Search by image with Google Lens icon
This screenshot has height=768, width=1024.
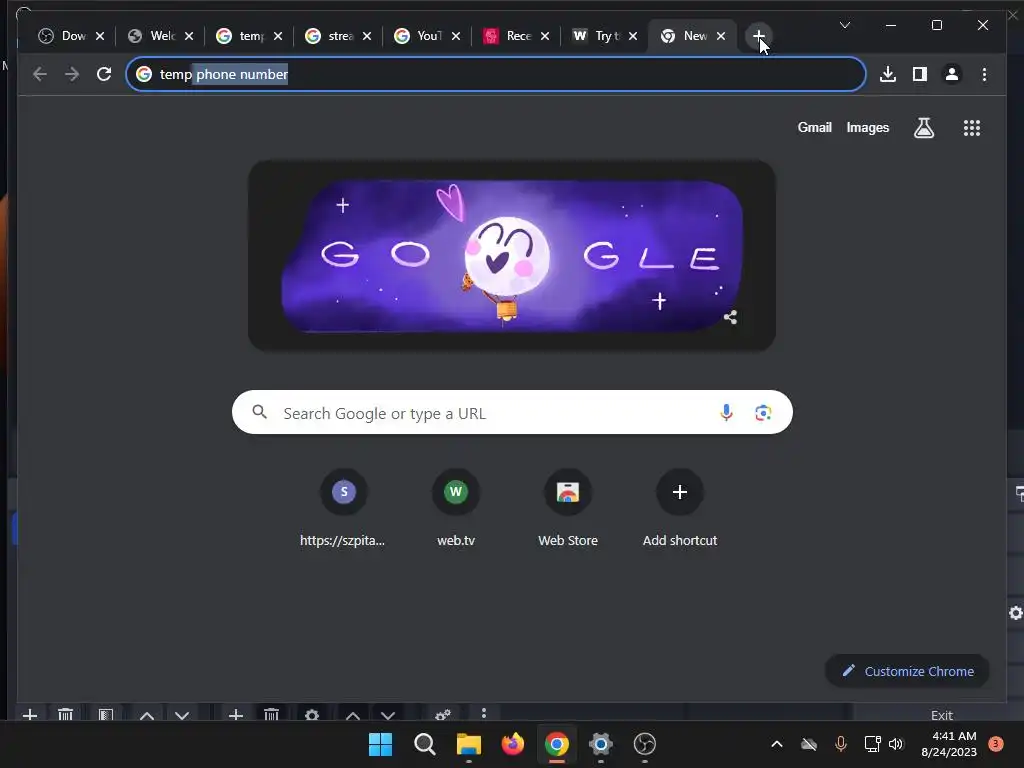[763, 413]
